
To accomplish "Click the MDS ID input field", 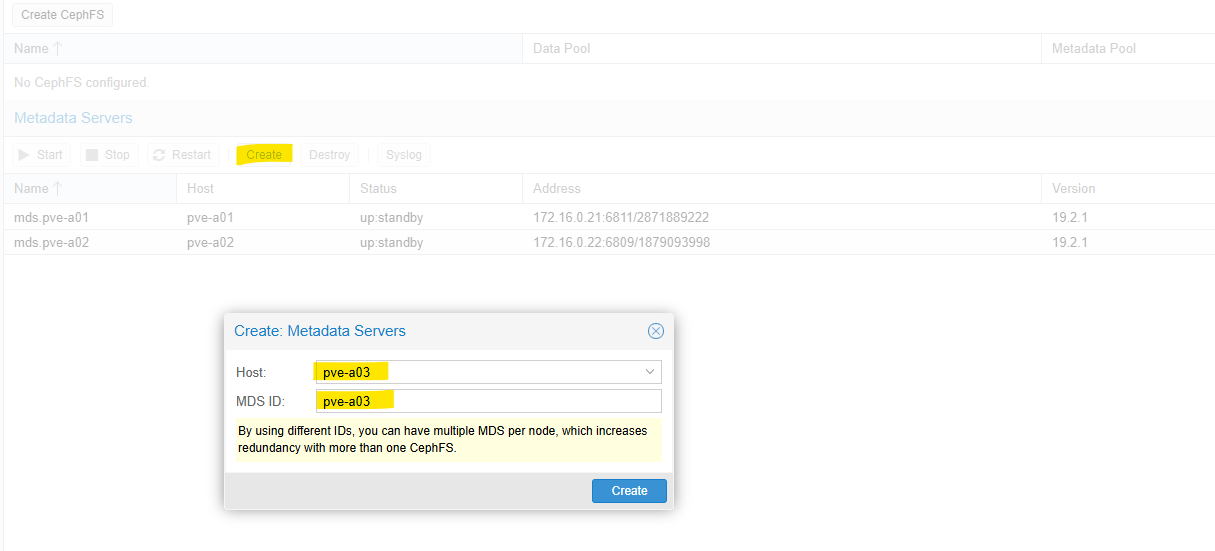I will point(488,401).
